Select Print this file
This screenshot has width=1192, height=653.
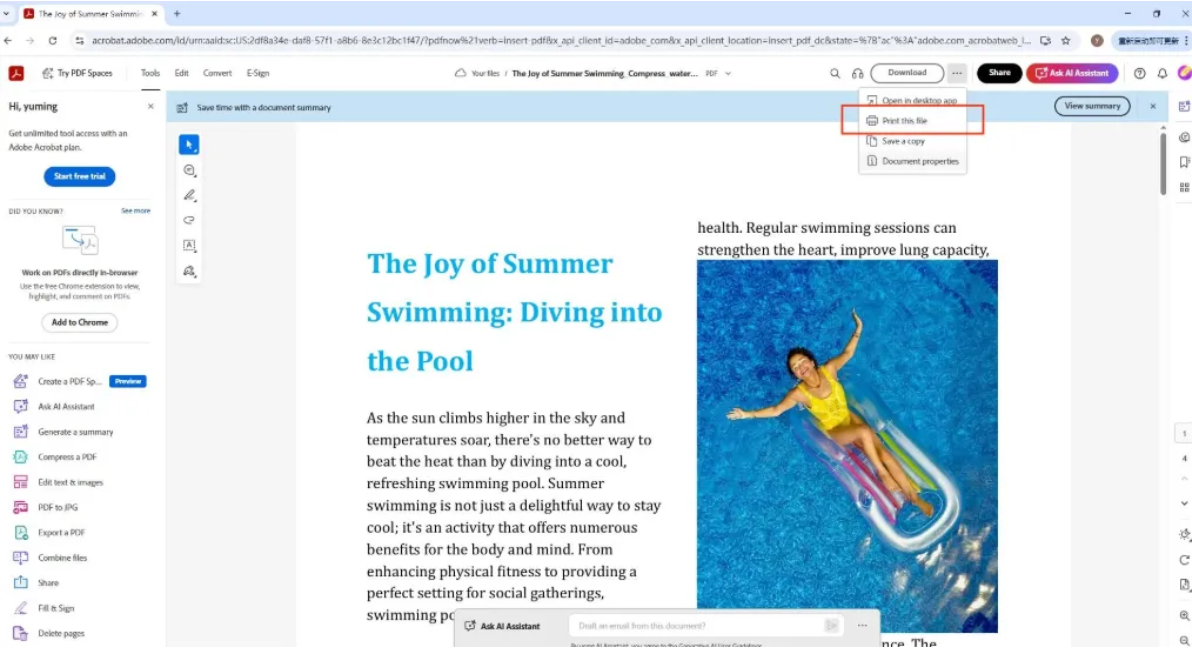(x=912, y=121)
